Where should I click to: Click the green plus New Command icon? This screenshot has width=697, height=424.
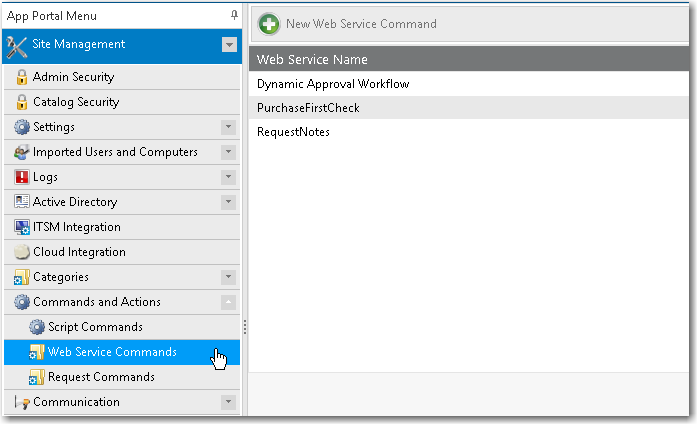click(x=268, y=23)
